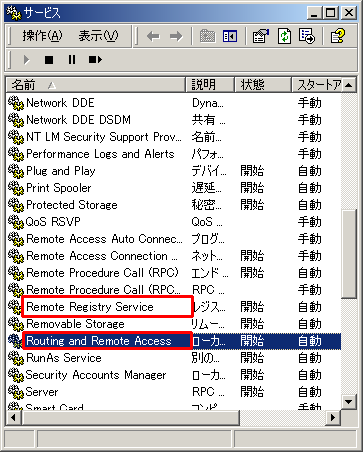This screenshot has width=363, height=452.
Task: Open the Help toolbar icon
Action: [337, 36]
